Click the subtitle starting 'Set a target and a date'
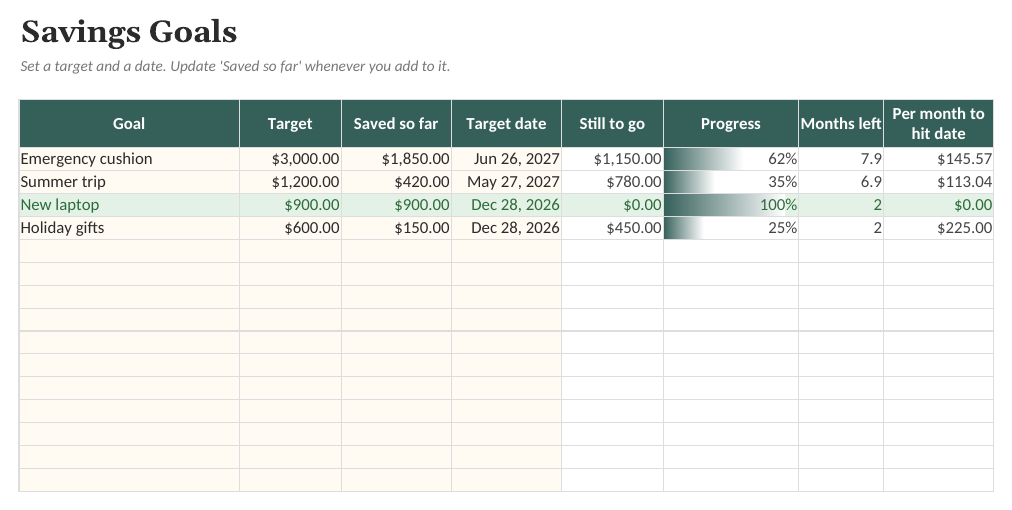 click(235, 66)
